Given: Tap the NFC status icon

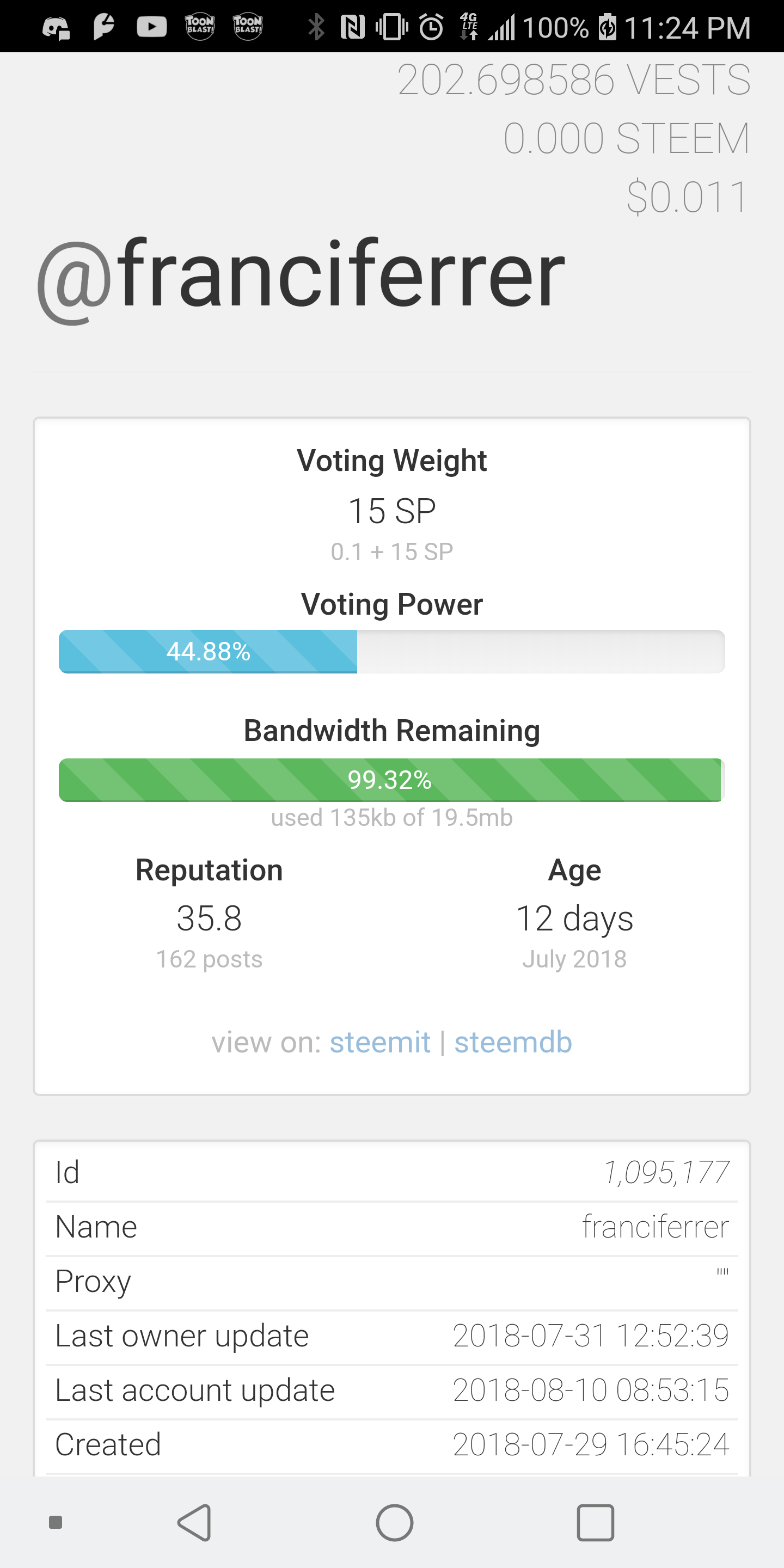Looking at the screenshot, I should [x=352, y=27].
